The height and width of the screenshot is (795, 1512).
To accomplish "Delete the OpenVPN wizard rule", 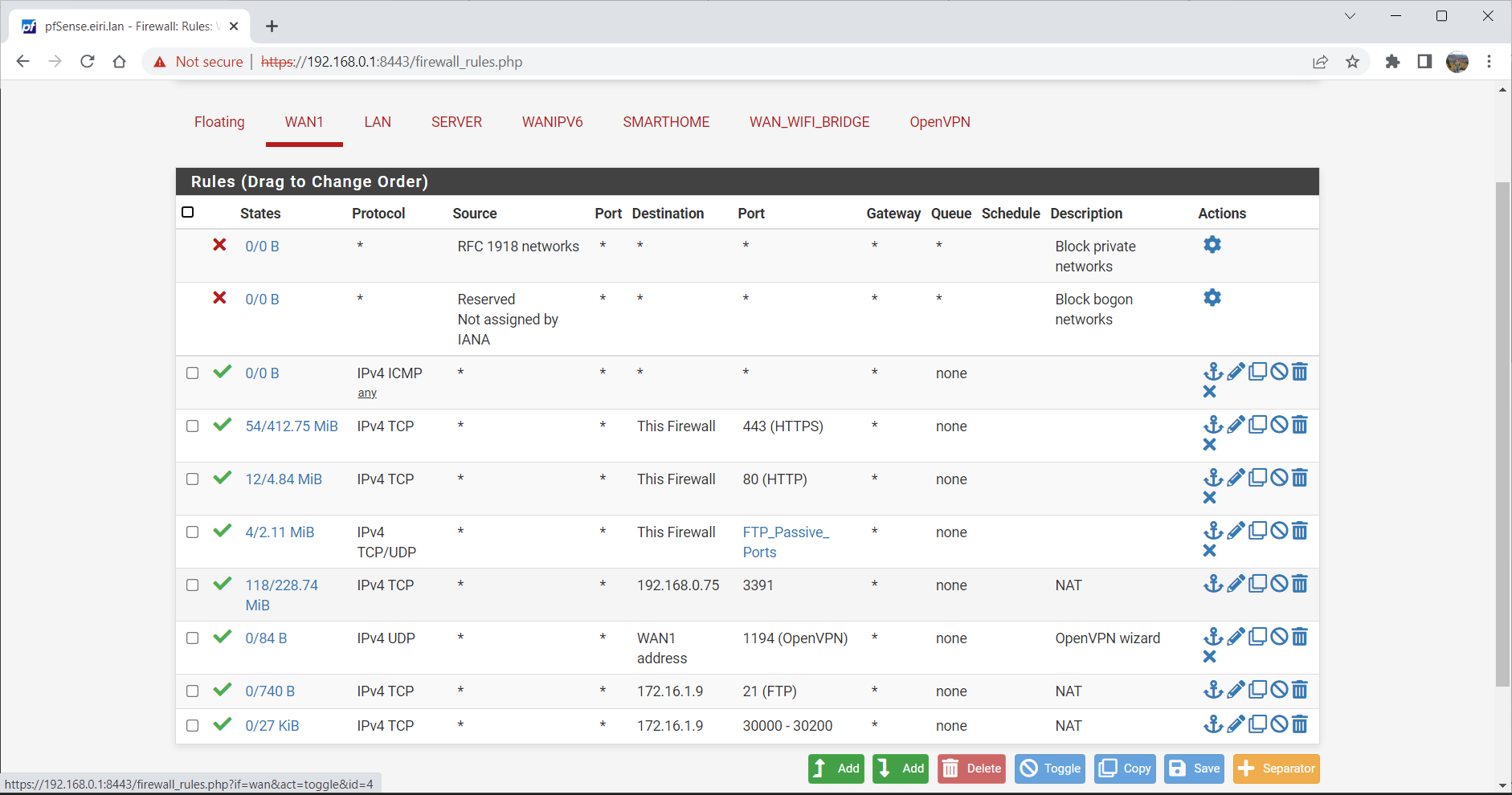I will tap(1300, 636).
